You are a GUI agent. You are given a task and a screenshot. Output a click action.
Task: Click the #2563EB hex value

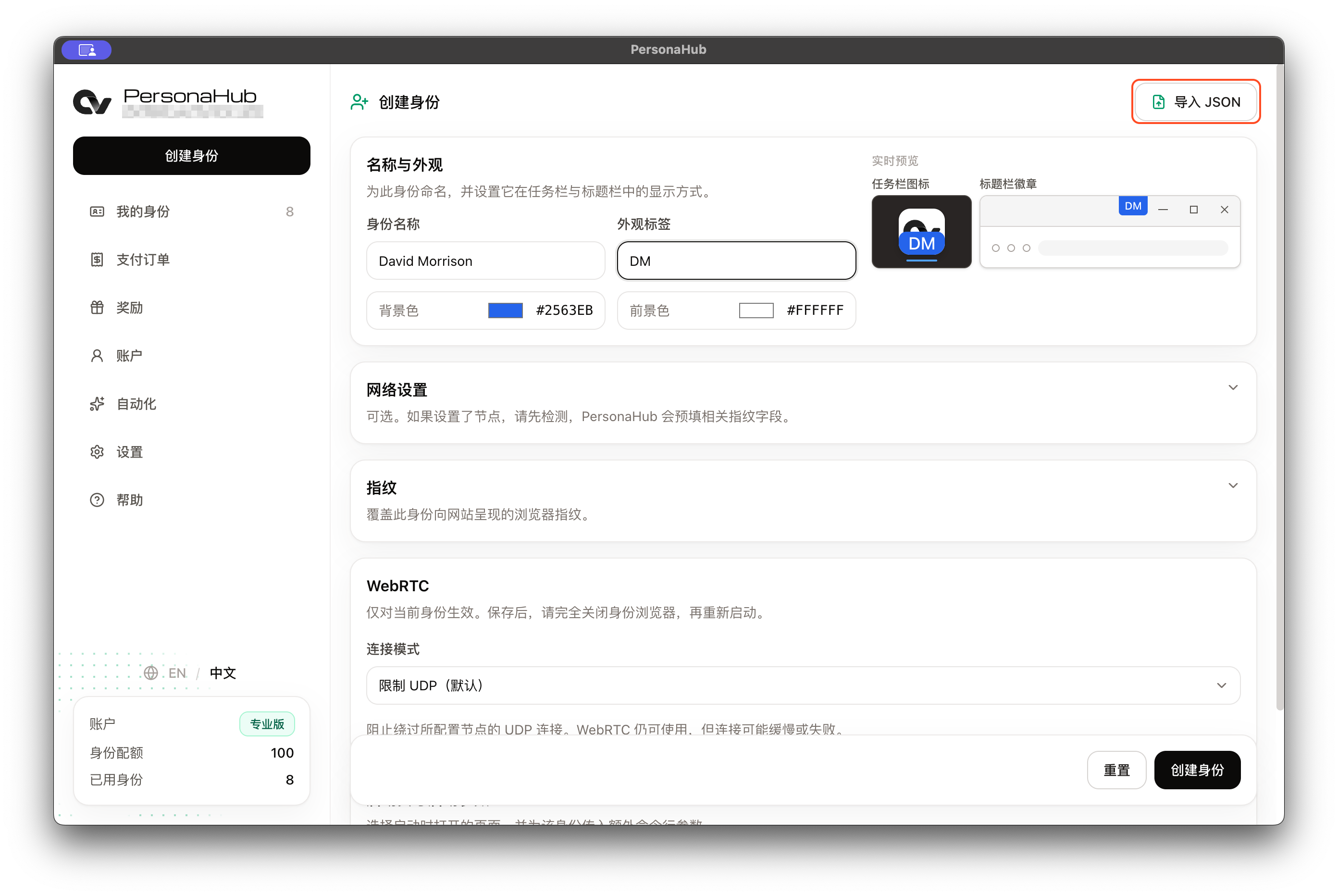point(564,311)
